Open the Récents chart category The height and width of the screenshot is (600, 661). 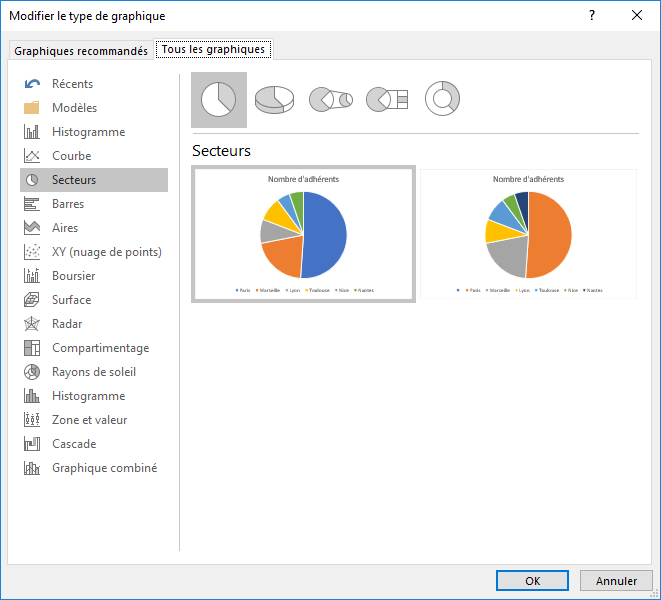[x=72, y=84]
